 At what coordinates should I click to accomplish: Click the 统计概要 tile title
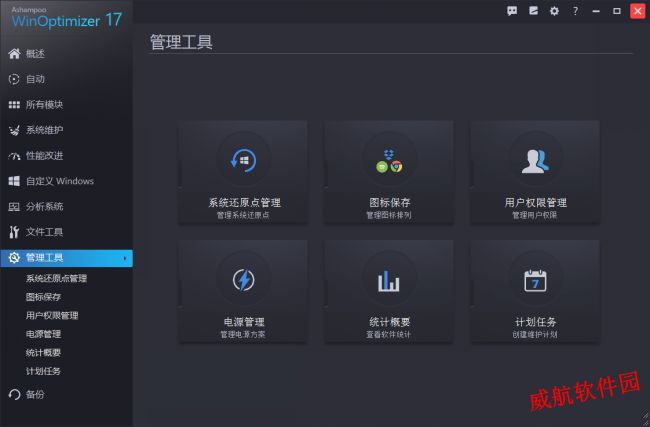(x=390, y=322)
